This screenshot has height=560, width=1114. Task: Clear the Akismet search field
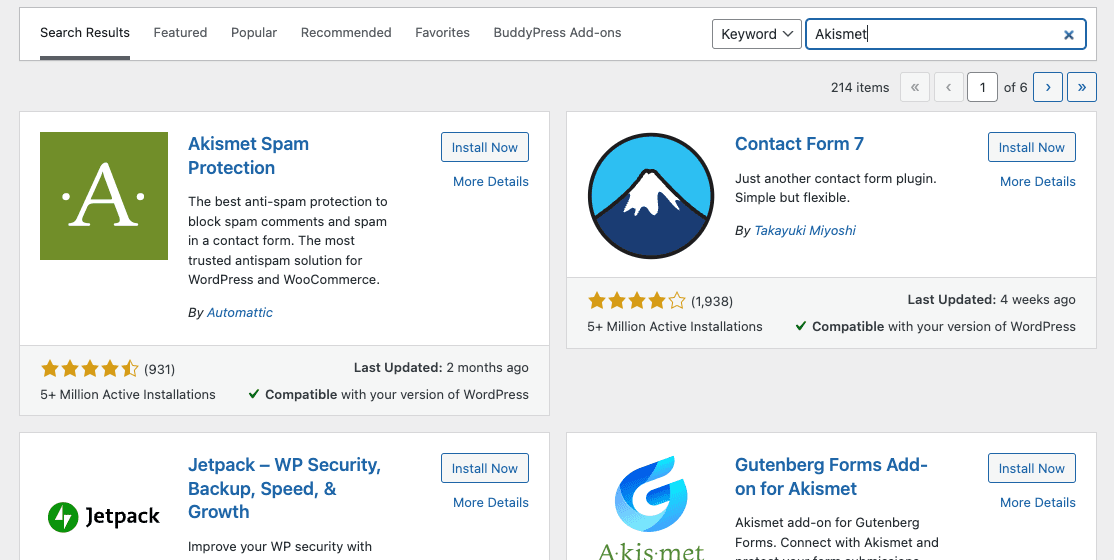pyautogui.click(x=1069, y=34)
